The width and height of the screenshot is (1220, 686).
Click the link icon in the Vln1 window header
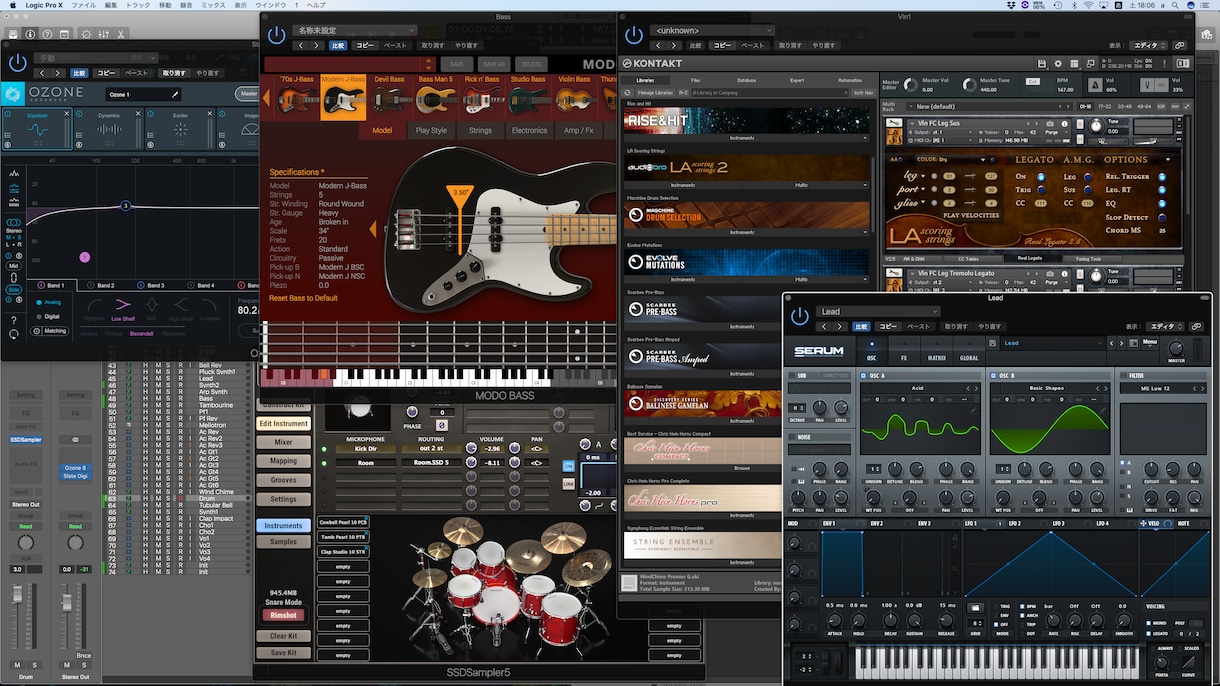pos(1180,45)
